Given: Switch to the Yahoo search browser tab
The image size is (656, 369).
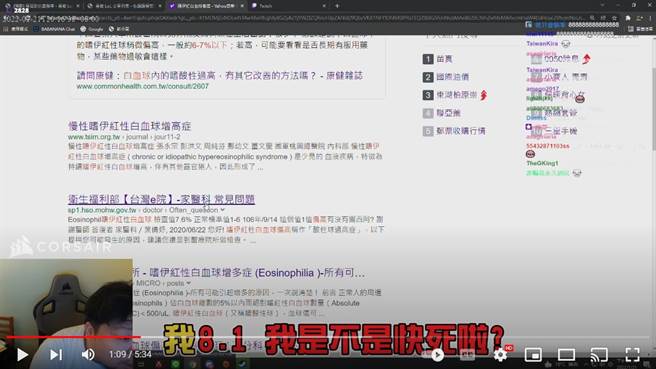Looking at the screenshot, I should tap(207, 6).
